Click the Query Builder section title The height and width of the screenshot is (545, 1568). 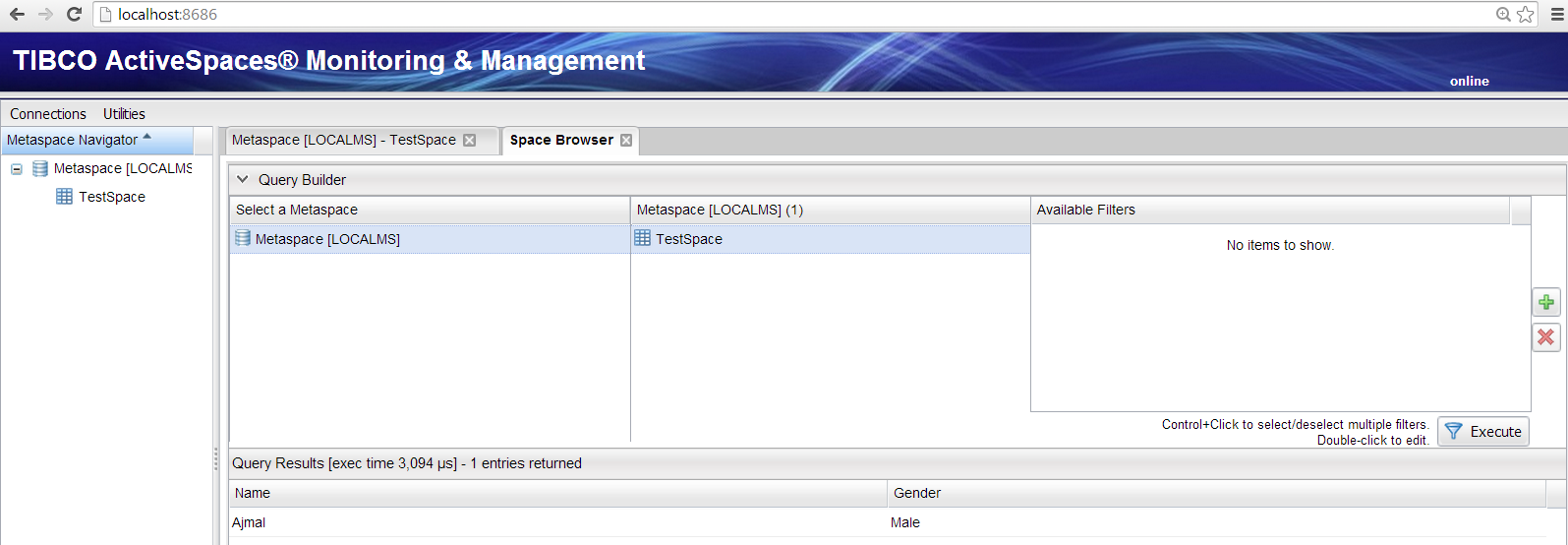point(302,180)
